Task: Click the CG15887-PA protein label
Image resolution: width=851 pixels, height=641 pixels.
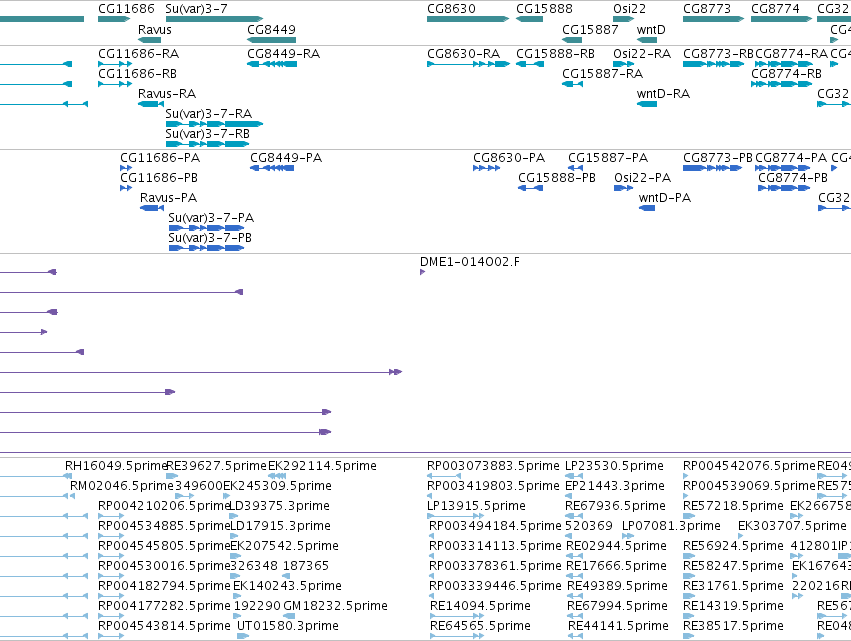Action: (x=608, y=158)
